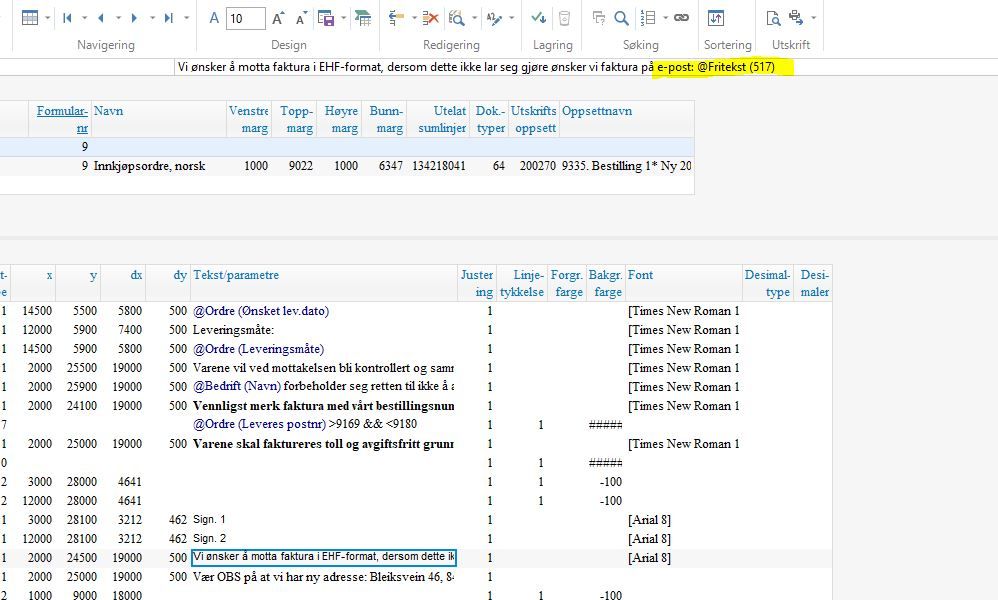The image size is (998, 600).
Task: Go to the next record
Action: click(x=134, y=18)
